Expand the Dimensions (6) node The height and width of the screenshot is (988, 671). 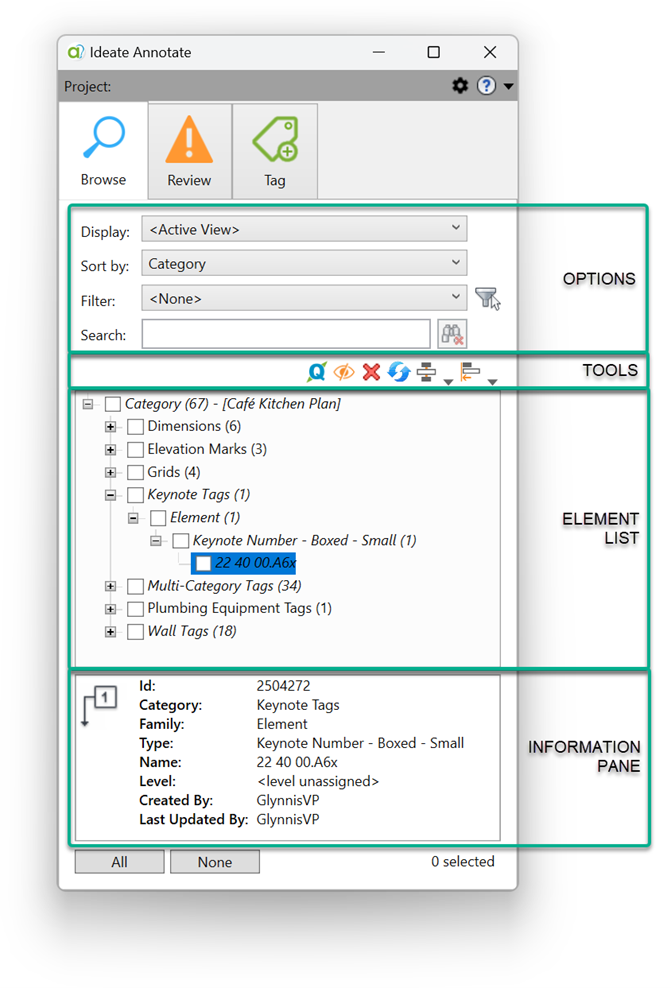[x=111, y=427]
